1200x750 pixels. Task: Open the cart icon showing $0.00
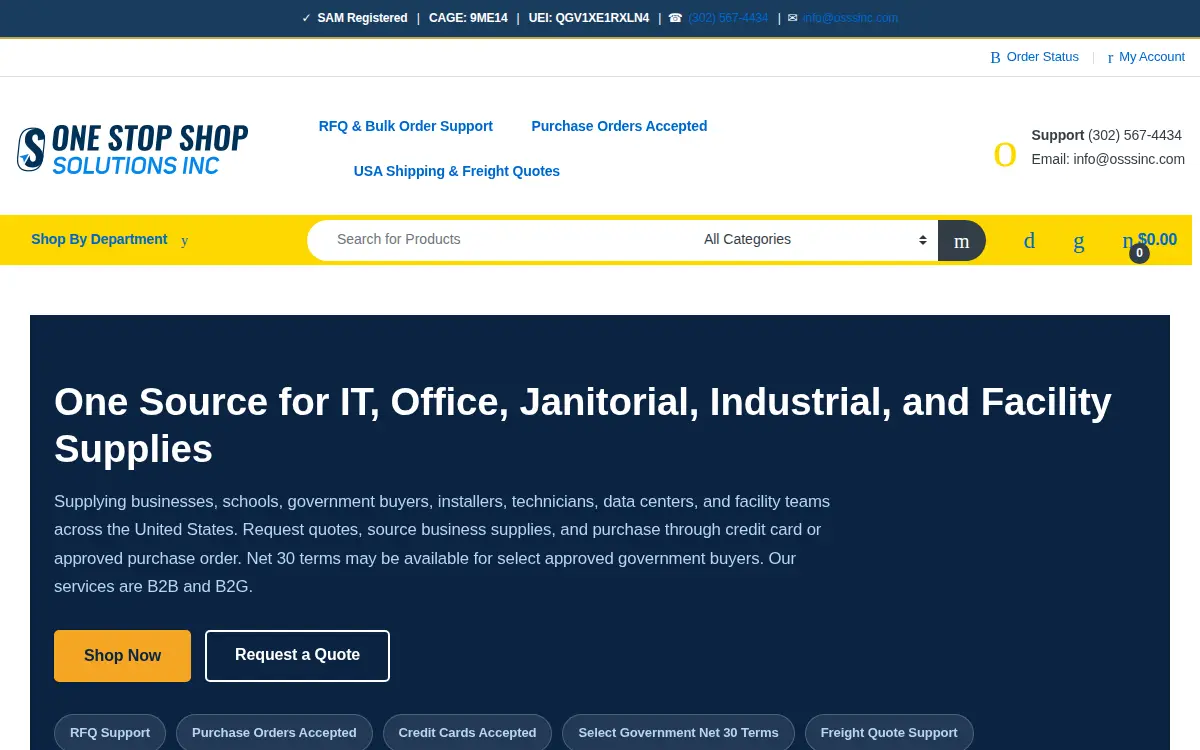tap(1149, 240)
